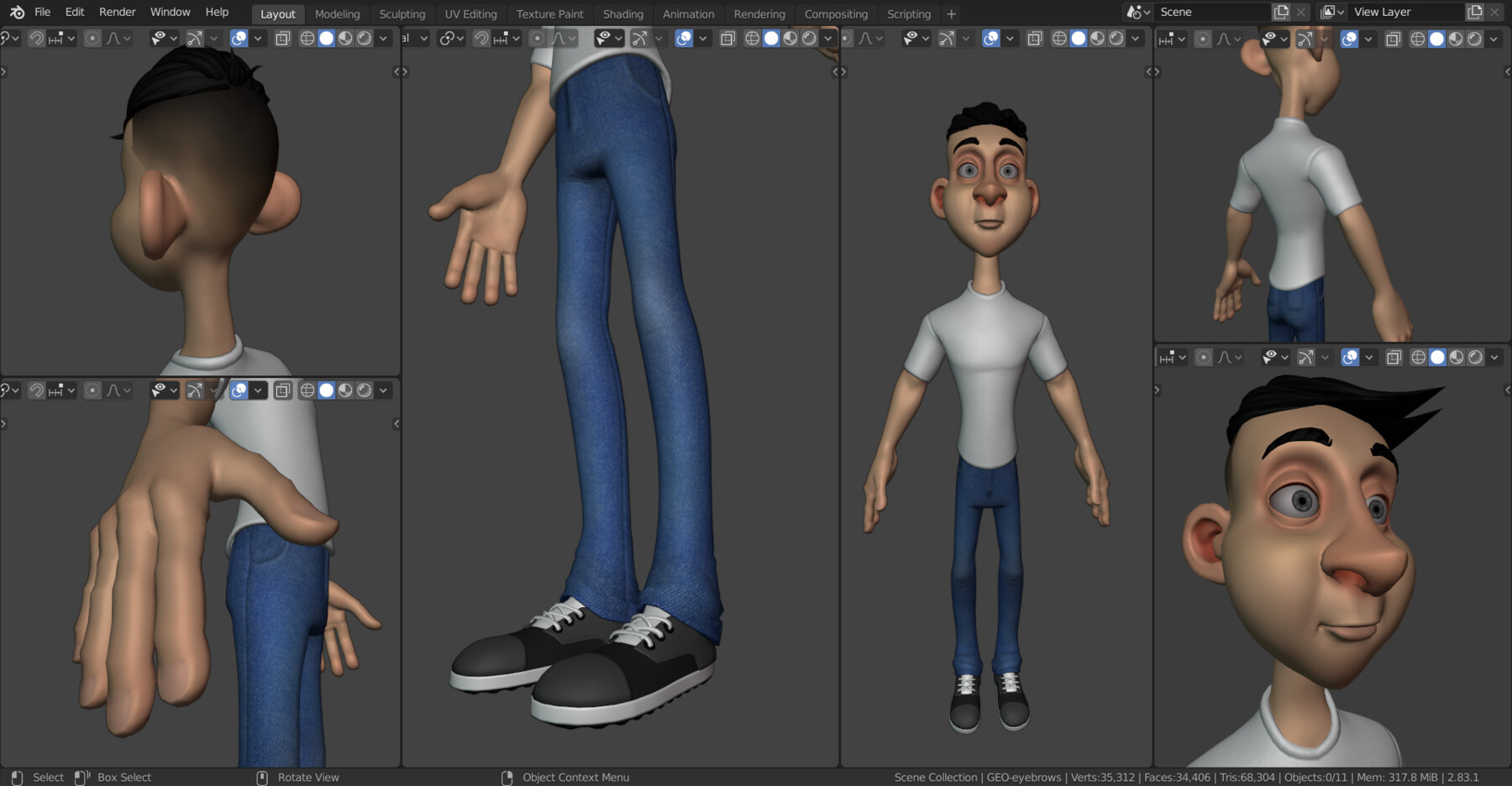Open pivot point menu in legs viewport
Screen dimensions: 1512x786
point(451,39)
